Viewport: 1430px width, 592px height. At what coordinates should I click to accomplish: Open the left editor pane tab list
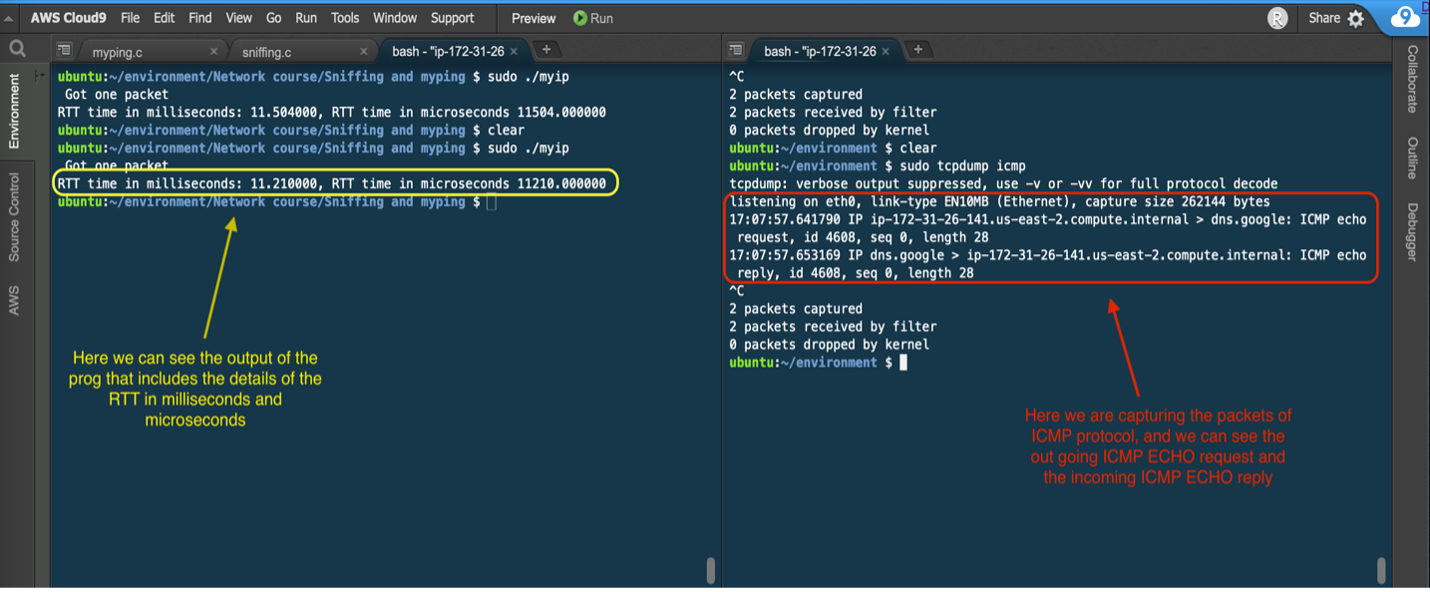tap(64, 48)
